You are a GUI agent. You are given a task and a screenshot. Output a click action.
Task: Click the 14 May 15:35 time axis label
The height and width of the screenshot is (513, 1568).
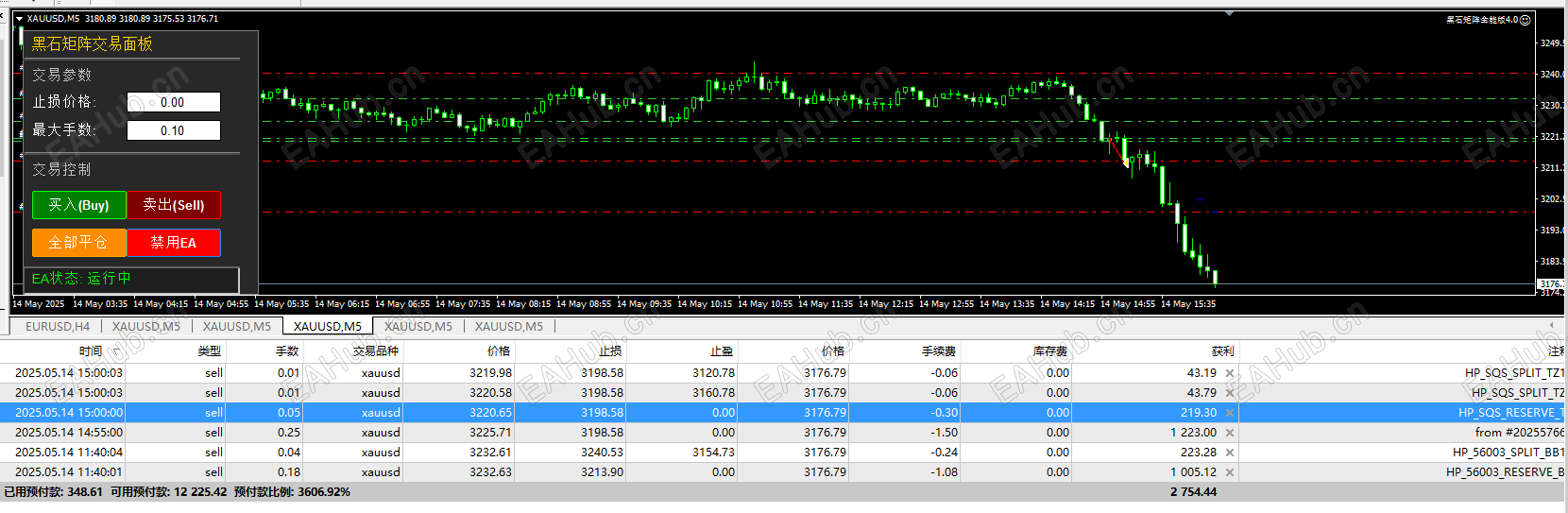[x=1187, y=304]
